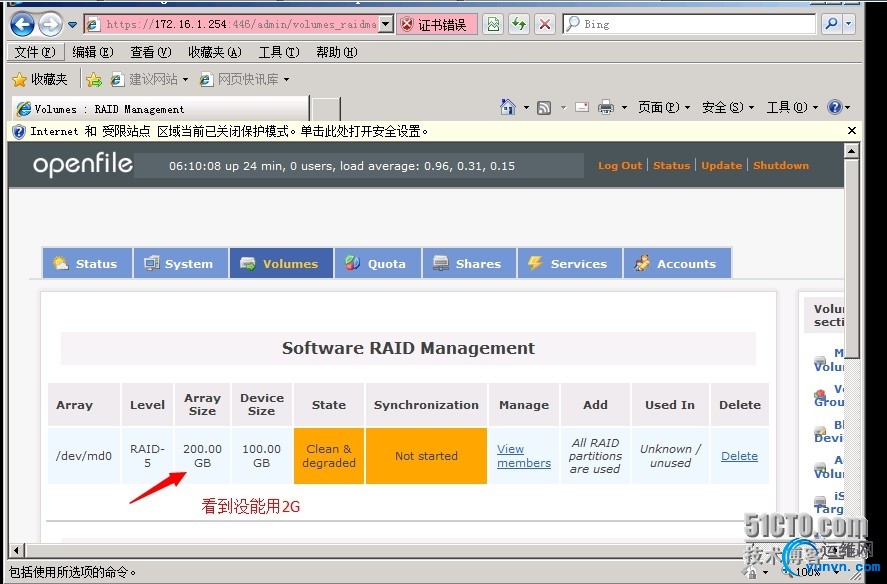The image size is (887, 584).
Task: Switch to the System navigation tab
Action: [x=181, y=263]
